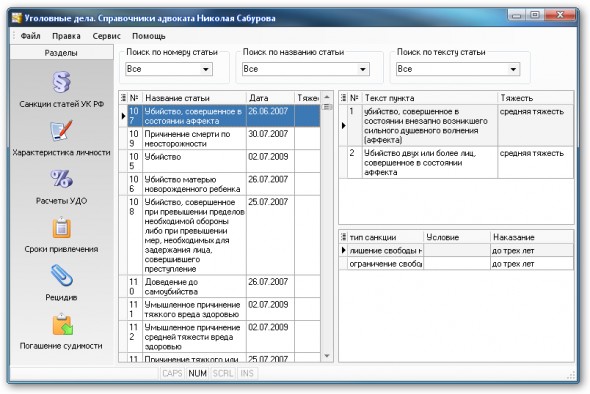
Task: Click column chooser icon in Текст пункта table
Action: (x=343, y=98)
